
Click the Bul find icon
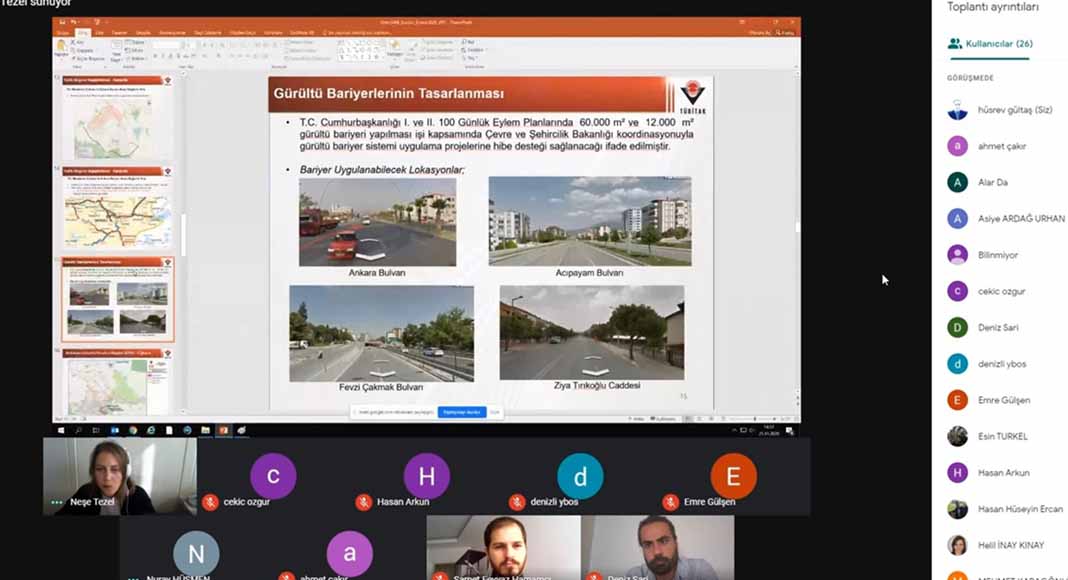pyautogui.click(x=469, y=42)
